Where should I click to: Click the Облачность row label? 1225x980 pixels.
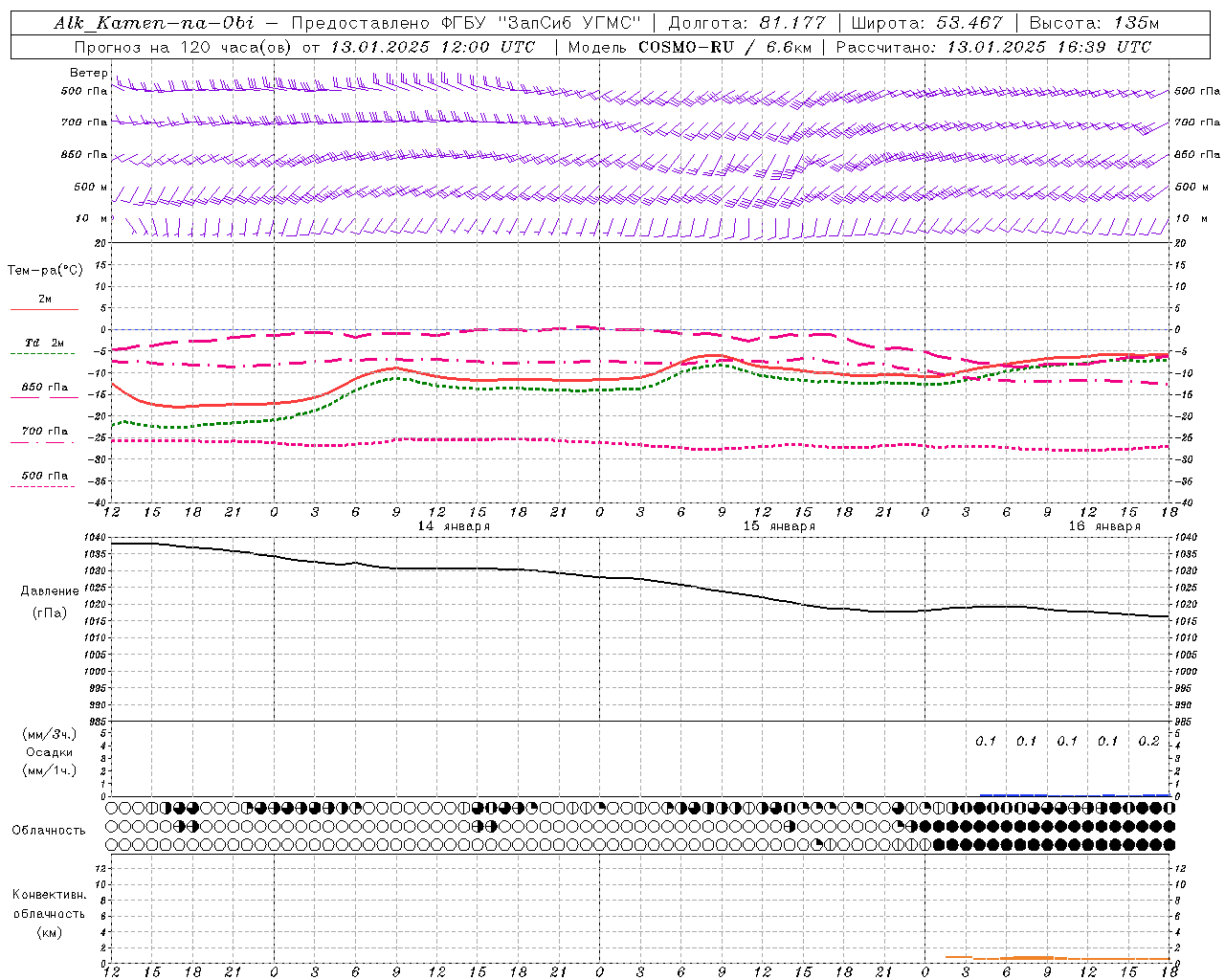click(49, 831)
